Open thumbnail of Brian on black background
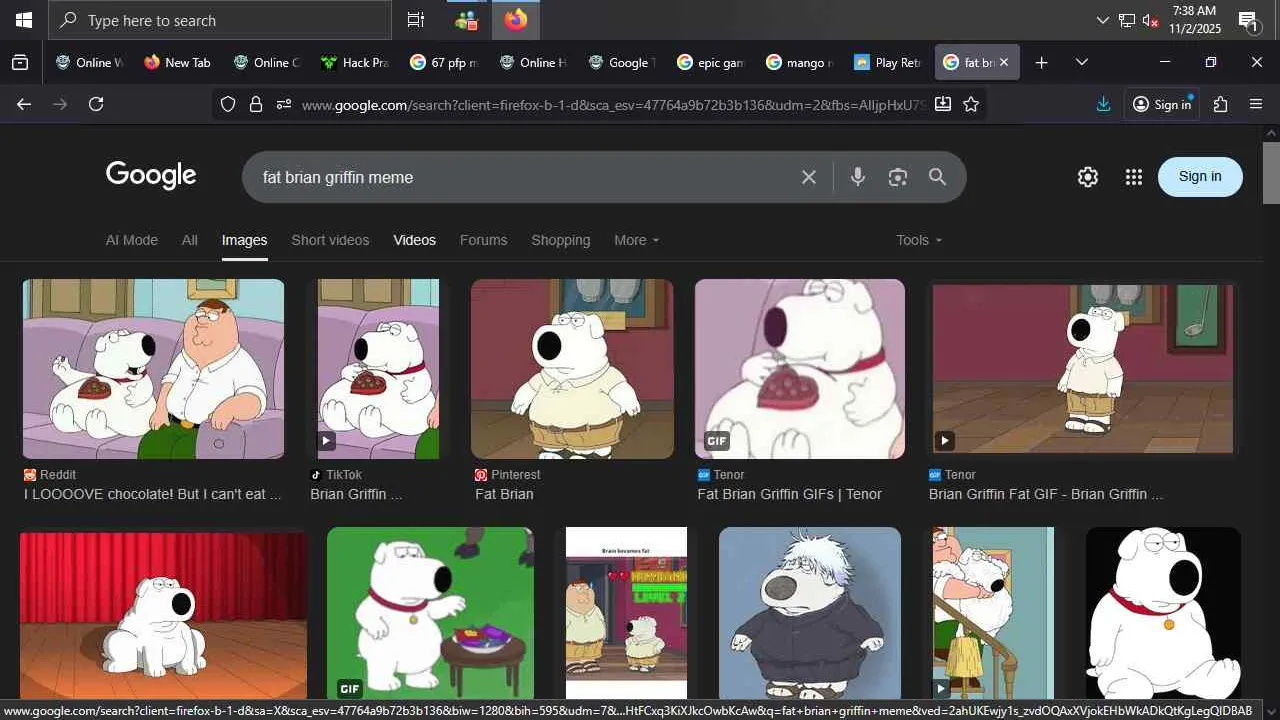The image size is (1280, 720). point(1163,613)
